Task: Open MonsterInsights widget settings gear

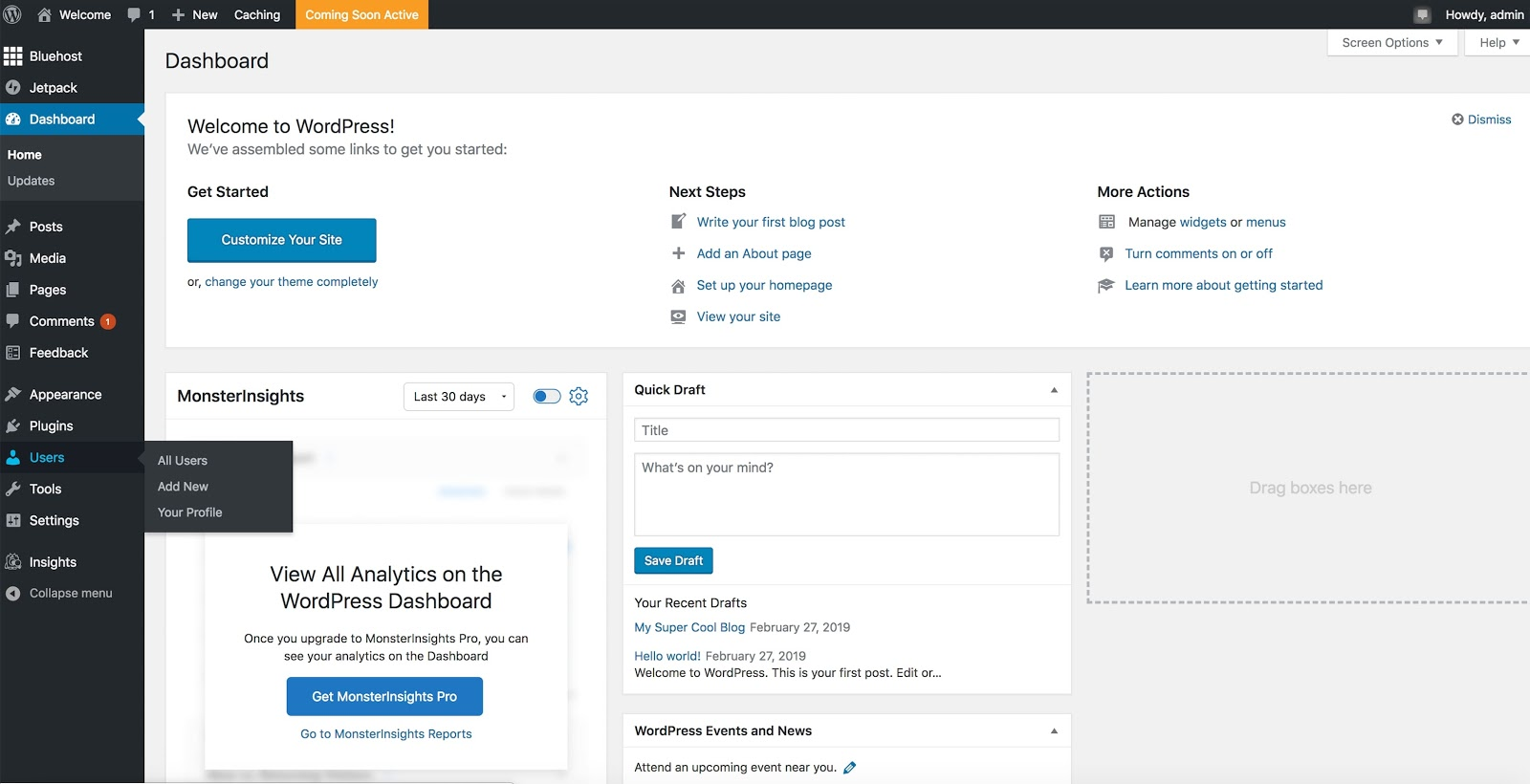Action: click(x=579, y=397)
